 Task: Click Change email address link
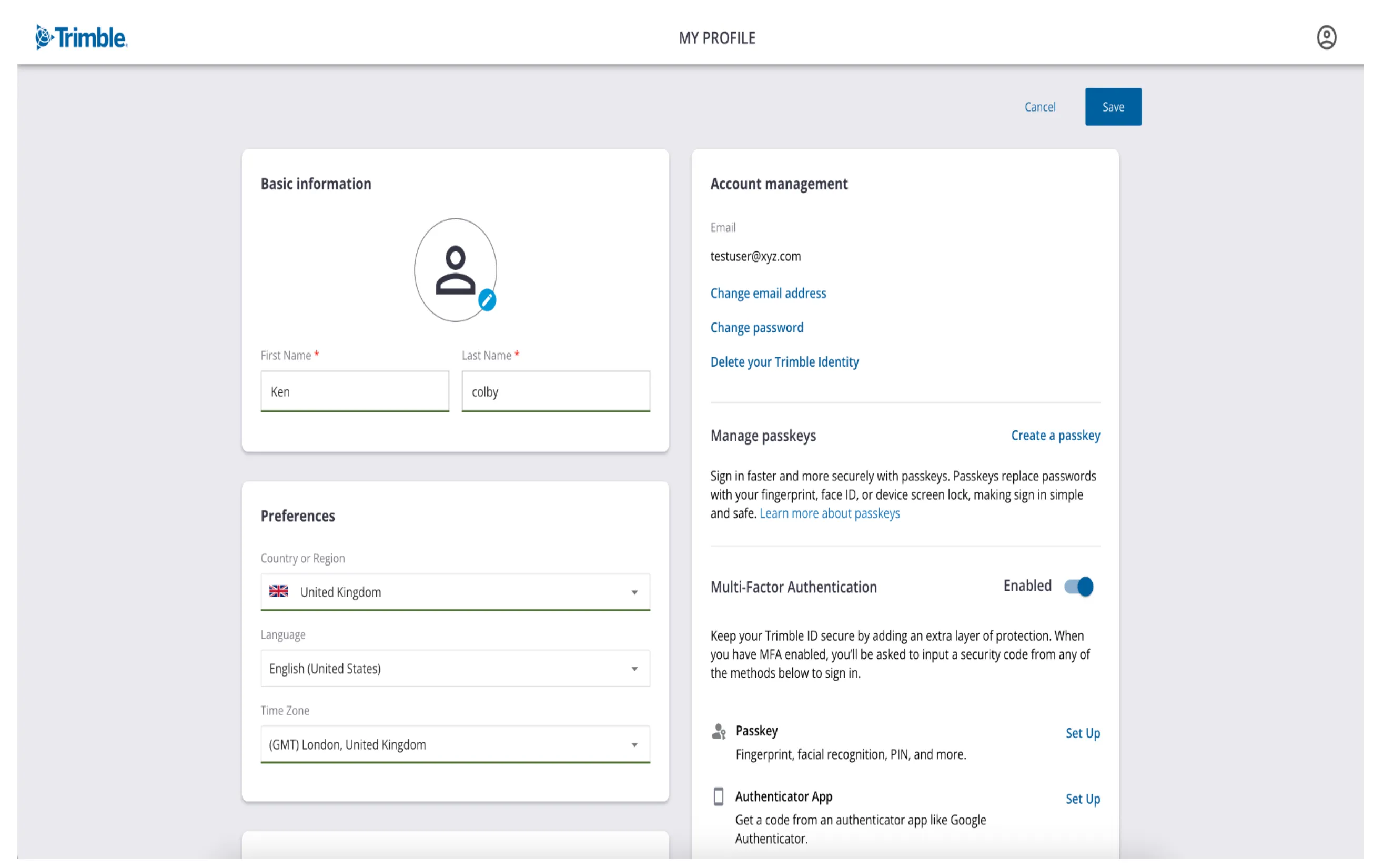pos(768,293)
